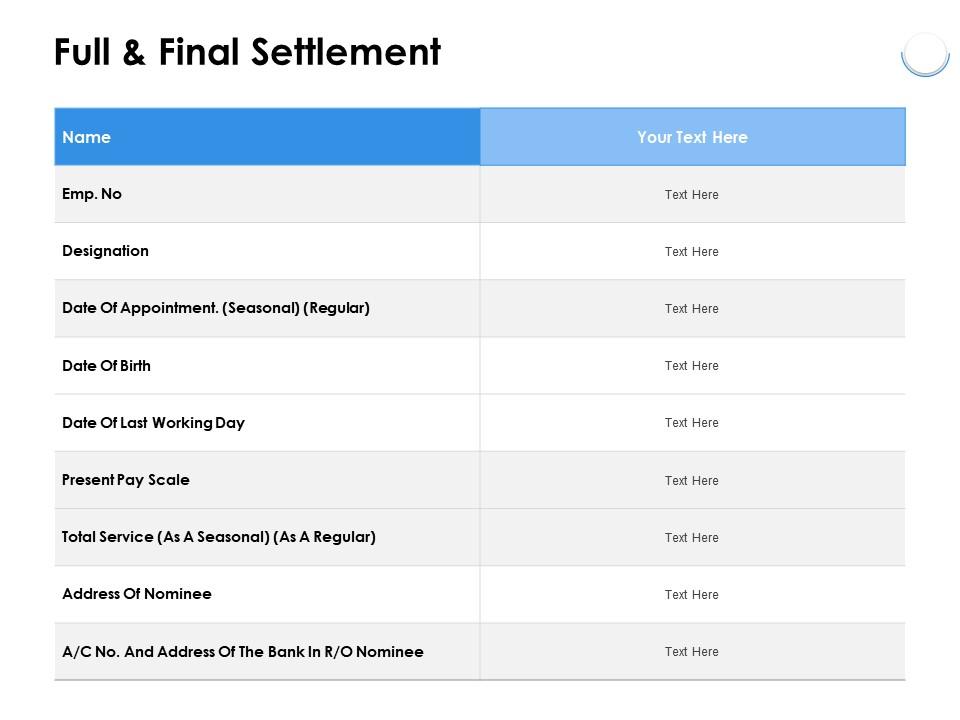Select the 'Address Of Nominee' row label
The width and height of the screenshot is (960, 720).
(x=137, y=594)
